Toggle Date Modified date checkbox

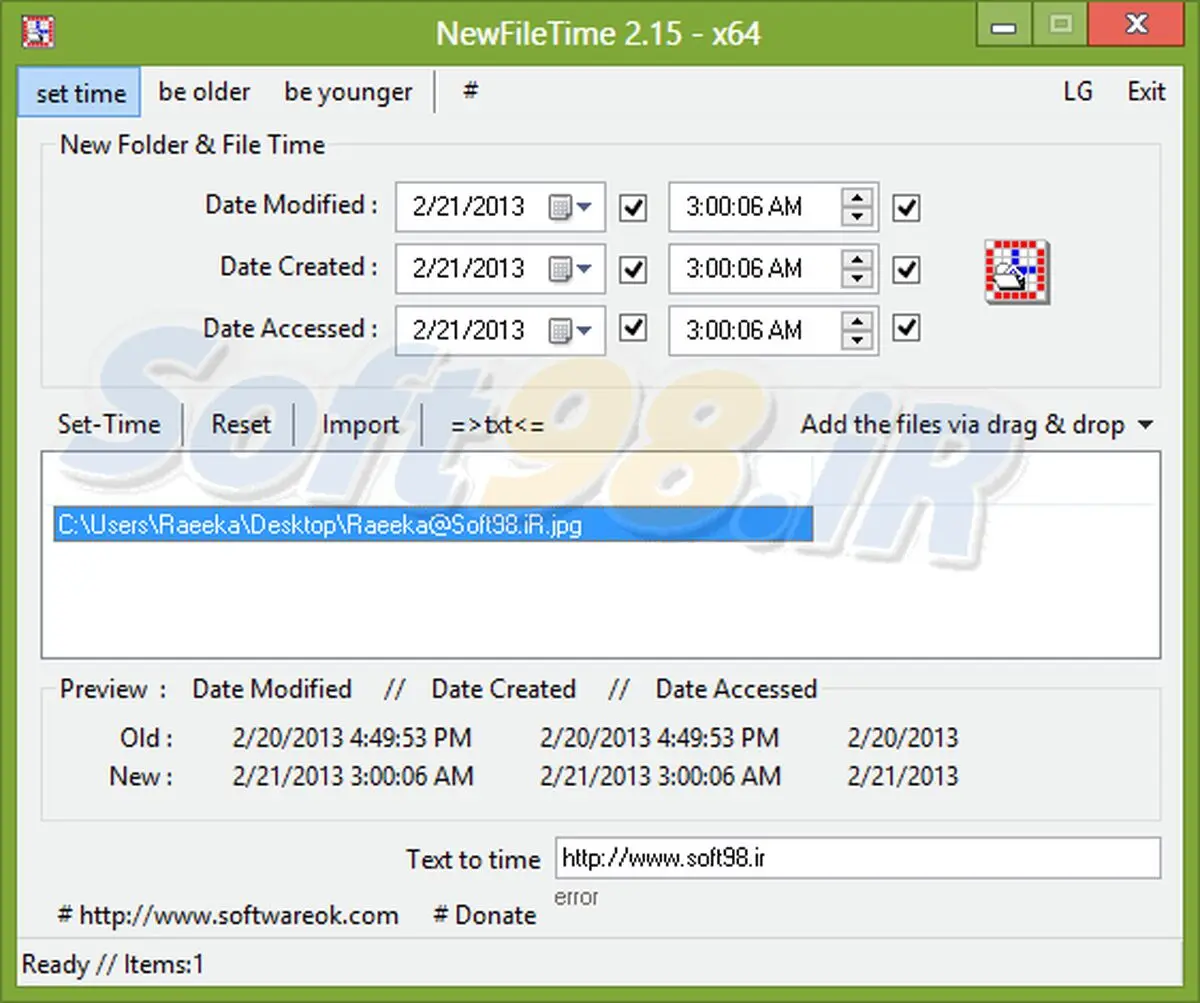pos(634,208)
